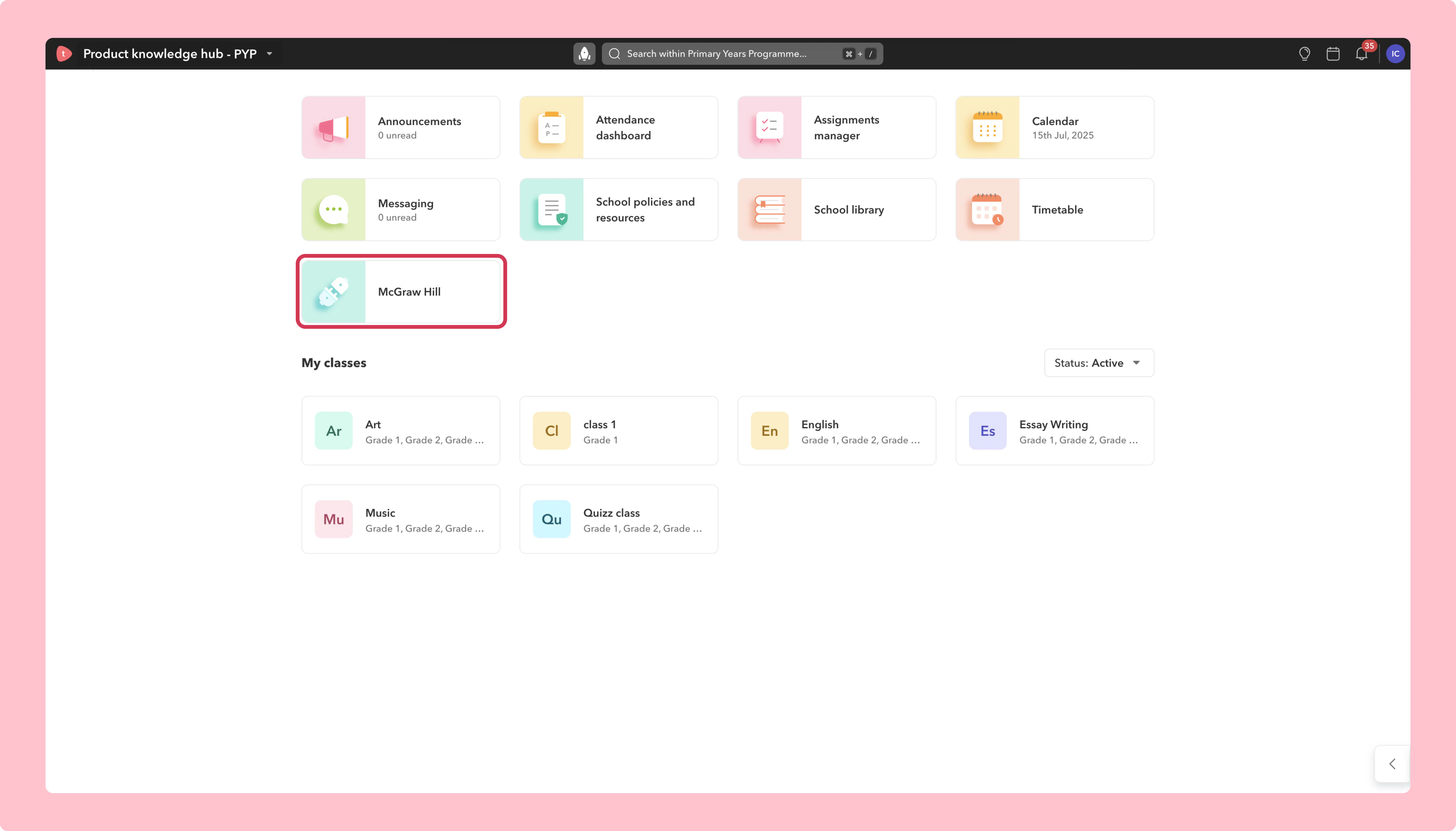
Task: Click the search magnifier icon
Action: (x=614, y=54)
